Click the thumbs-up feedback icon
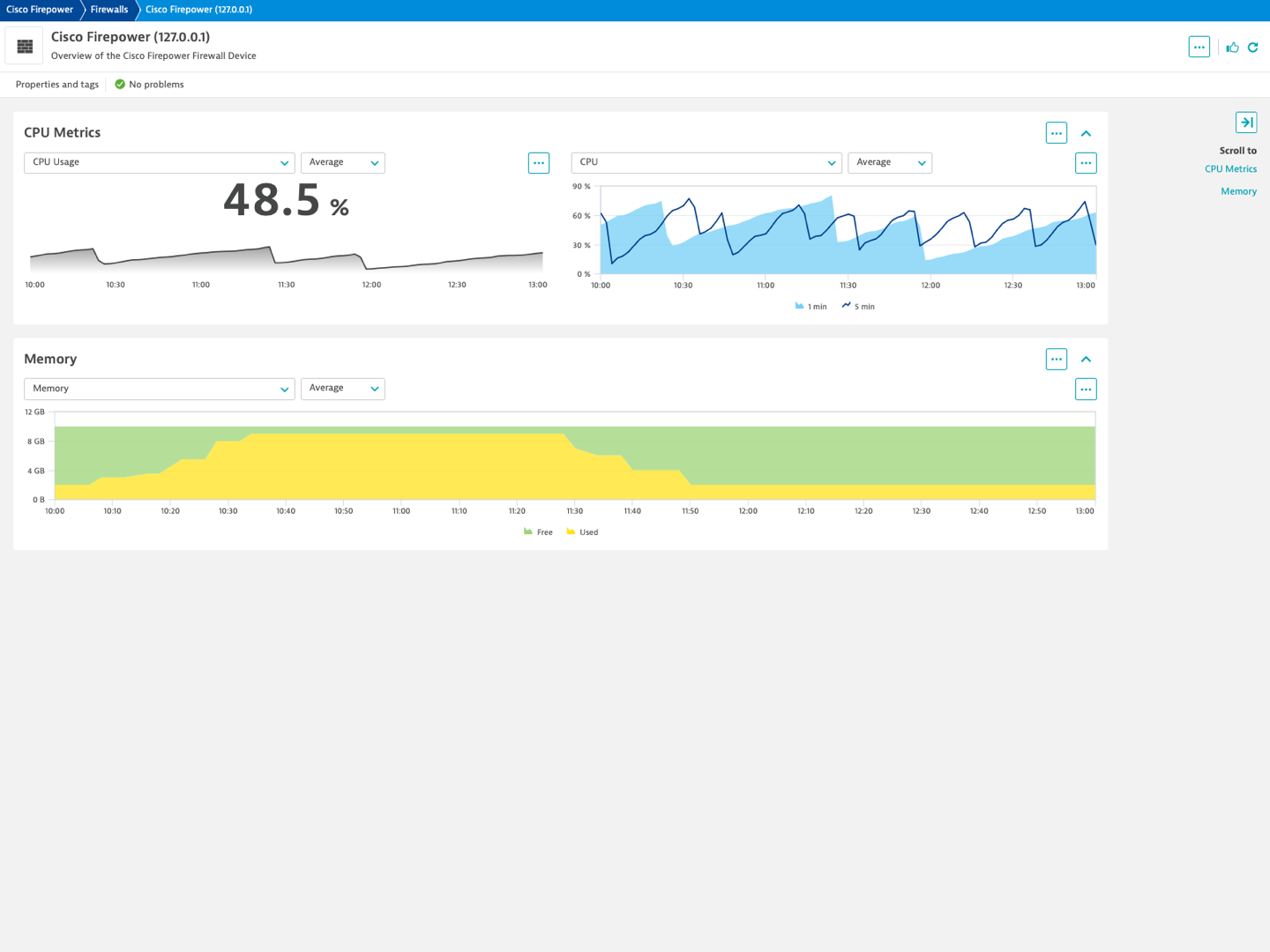 1232,48
